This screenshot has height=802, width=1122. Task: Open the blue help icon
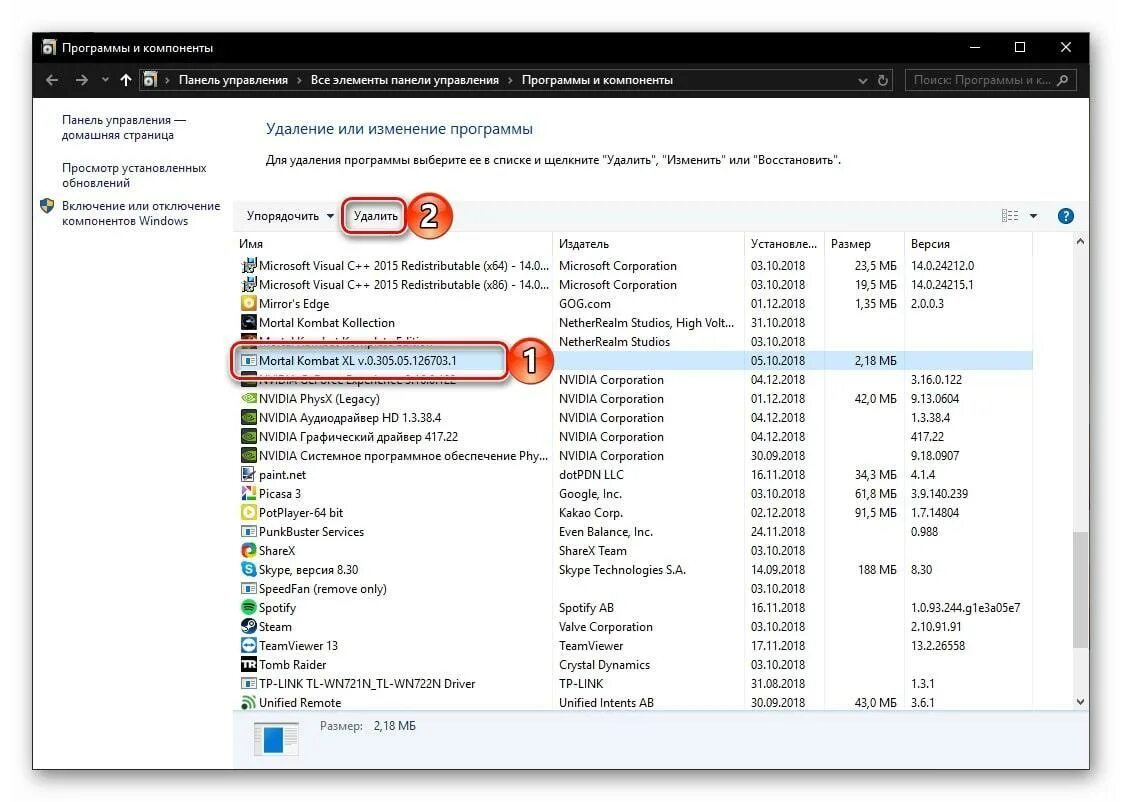click(1065, 216)
